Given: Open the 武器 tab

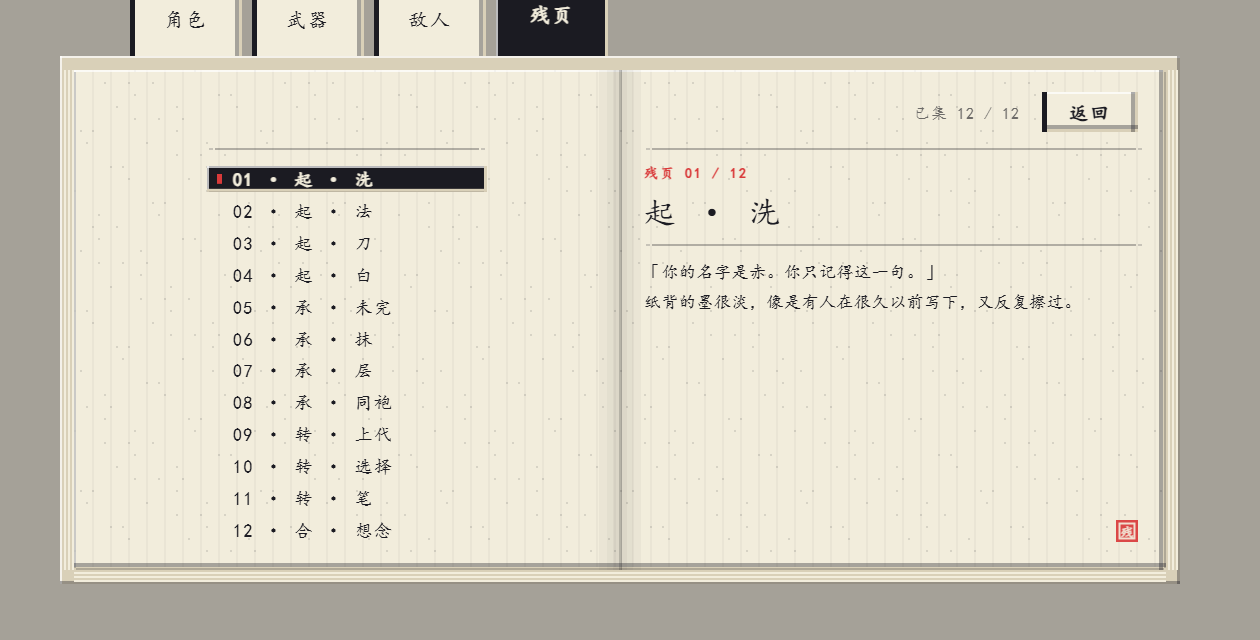Looking at the screenshot, I should pos(307,27).
